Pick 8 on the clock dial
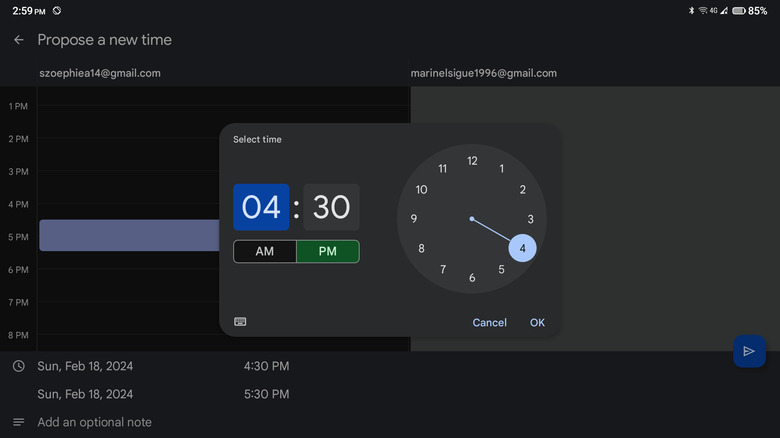 (x=421, y=248)
